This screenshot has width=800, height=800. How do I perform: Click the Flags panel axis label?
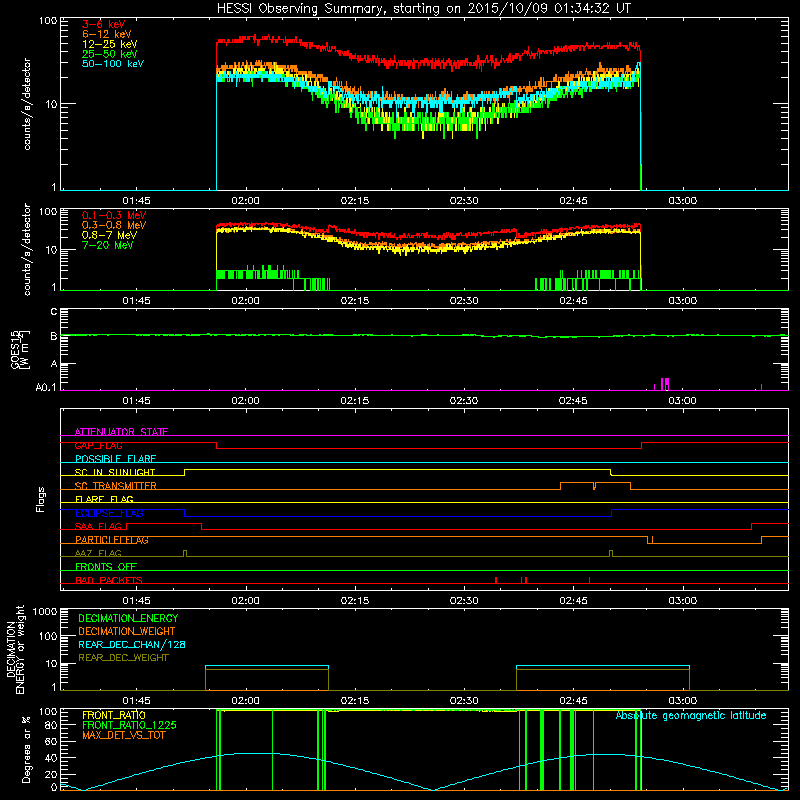(41, 499)
